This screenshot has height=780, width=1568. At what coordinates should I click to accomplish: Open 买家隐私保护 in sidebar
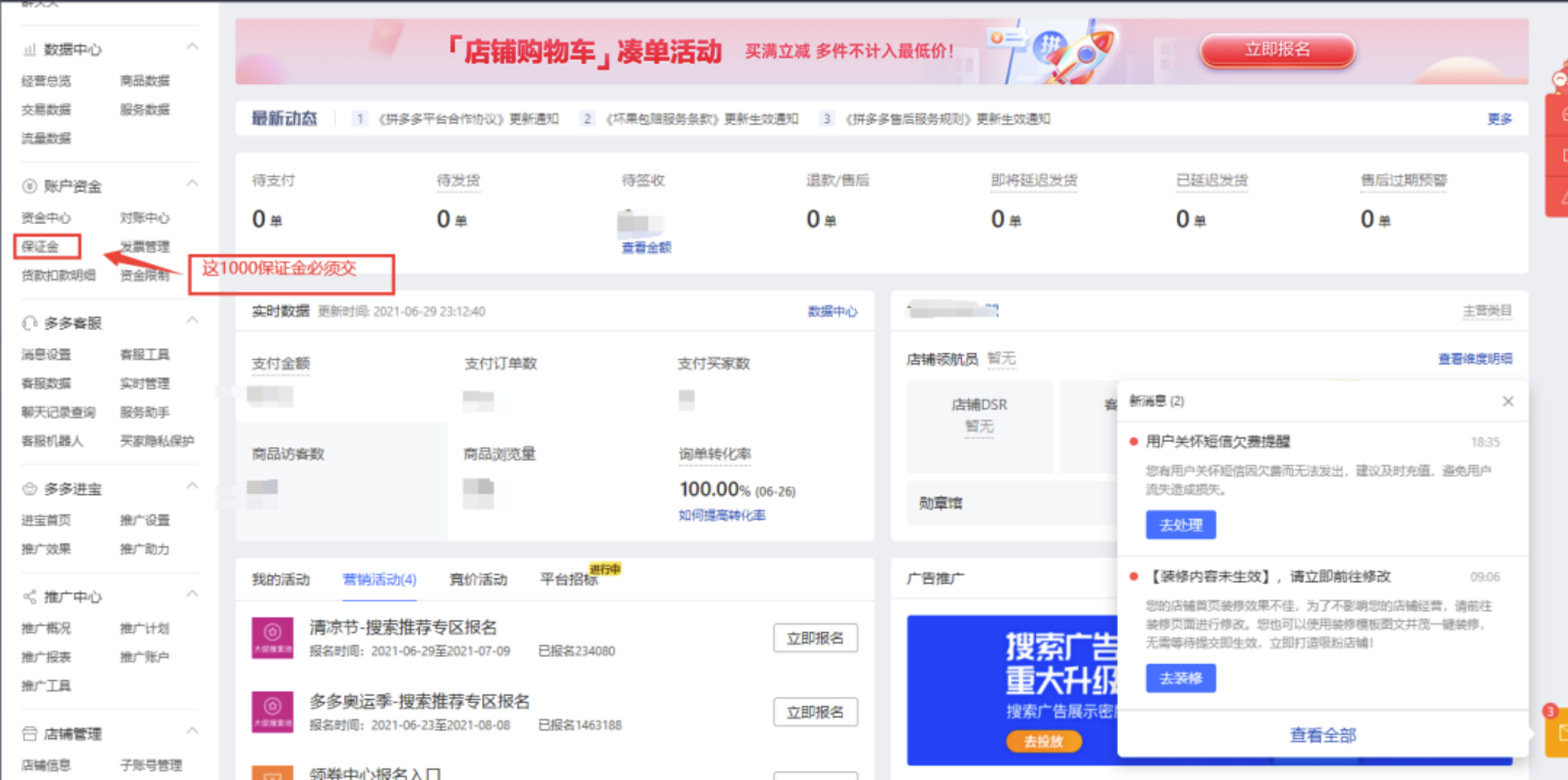(157, 440)
